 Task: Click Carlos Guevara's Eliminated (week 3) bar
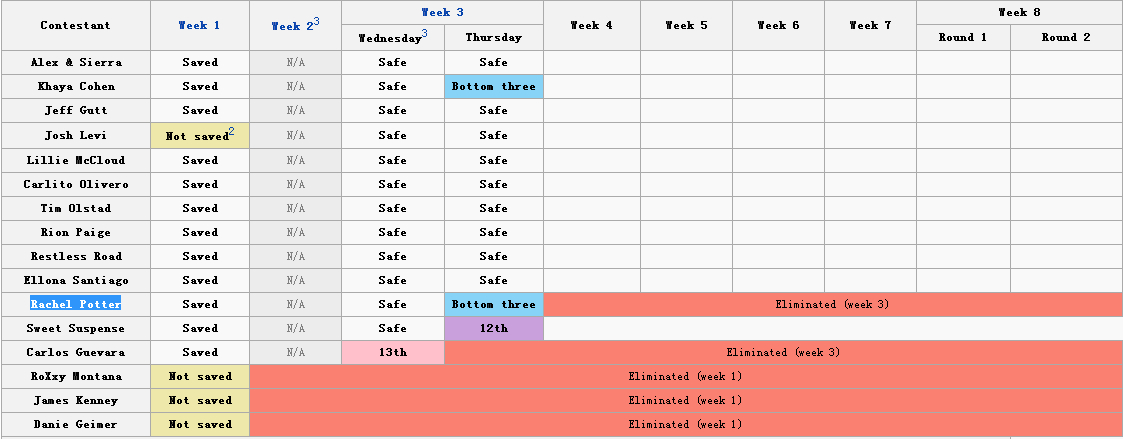[x=783, y=352]
